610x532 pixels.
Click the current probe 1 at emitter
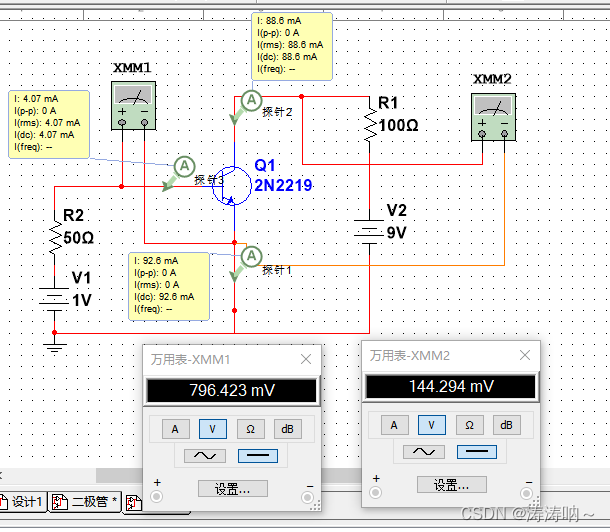pyautogui.click(x=250, y=255)
